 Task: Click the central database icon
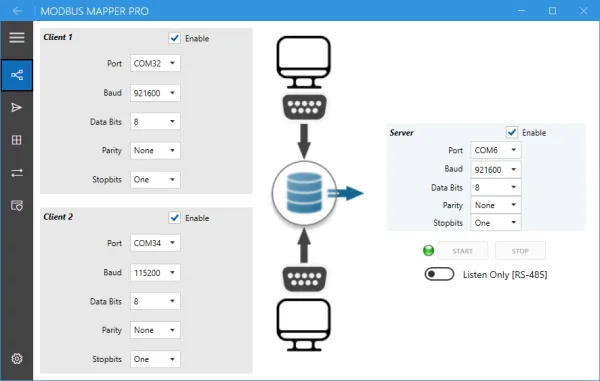click(304, 193)
